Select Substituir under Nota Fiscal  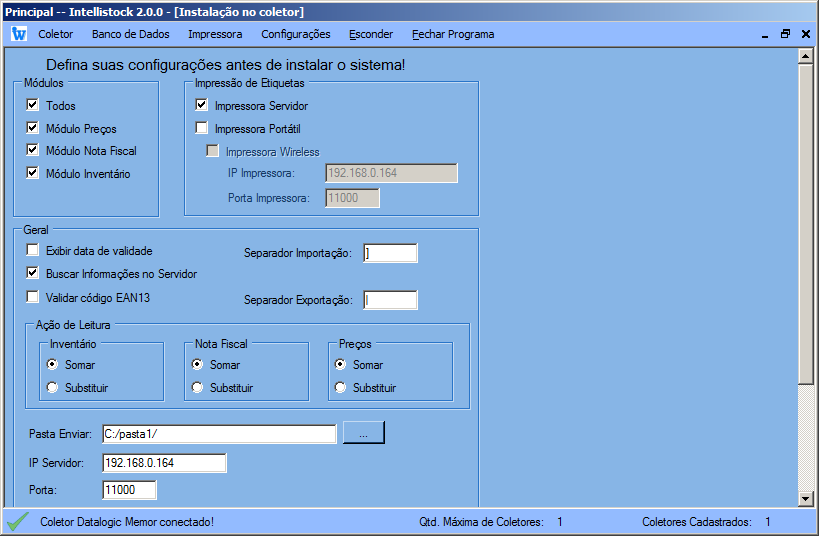click(x=197, y=387)
